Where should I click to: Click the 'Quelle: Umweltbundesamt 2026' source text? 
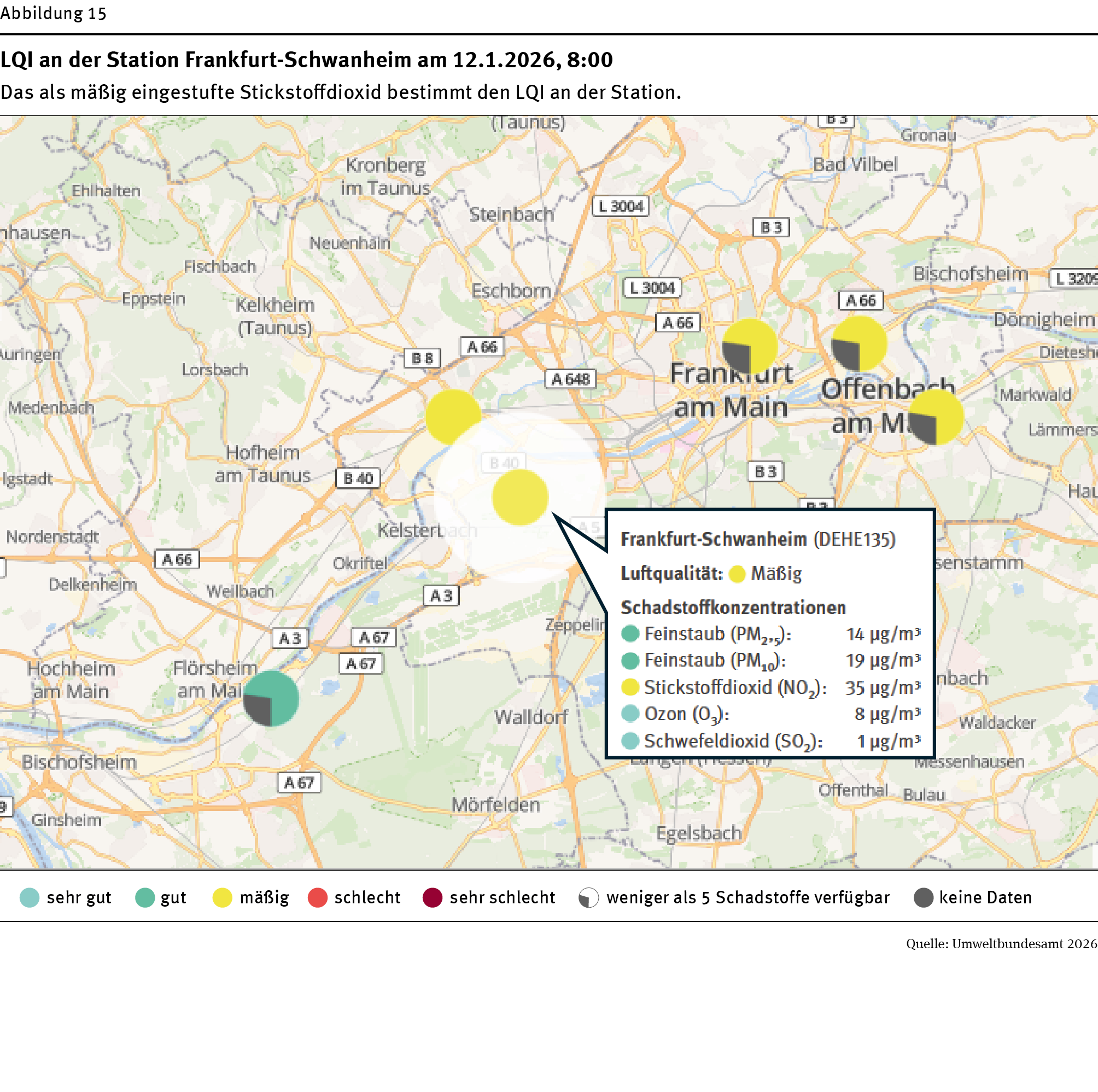(1001, 944)
